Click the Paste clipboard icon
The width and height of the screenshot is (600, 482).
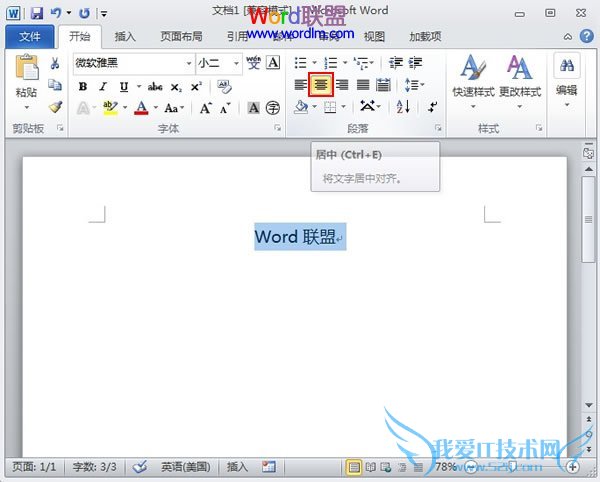[x=27, y=67]
